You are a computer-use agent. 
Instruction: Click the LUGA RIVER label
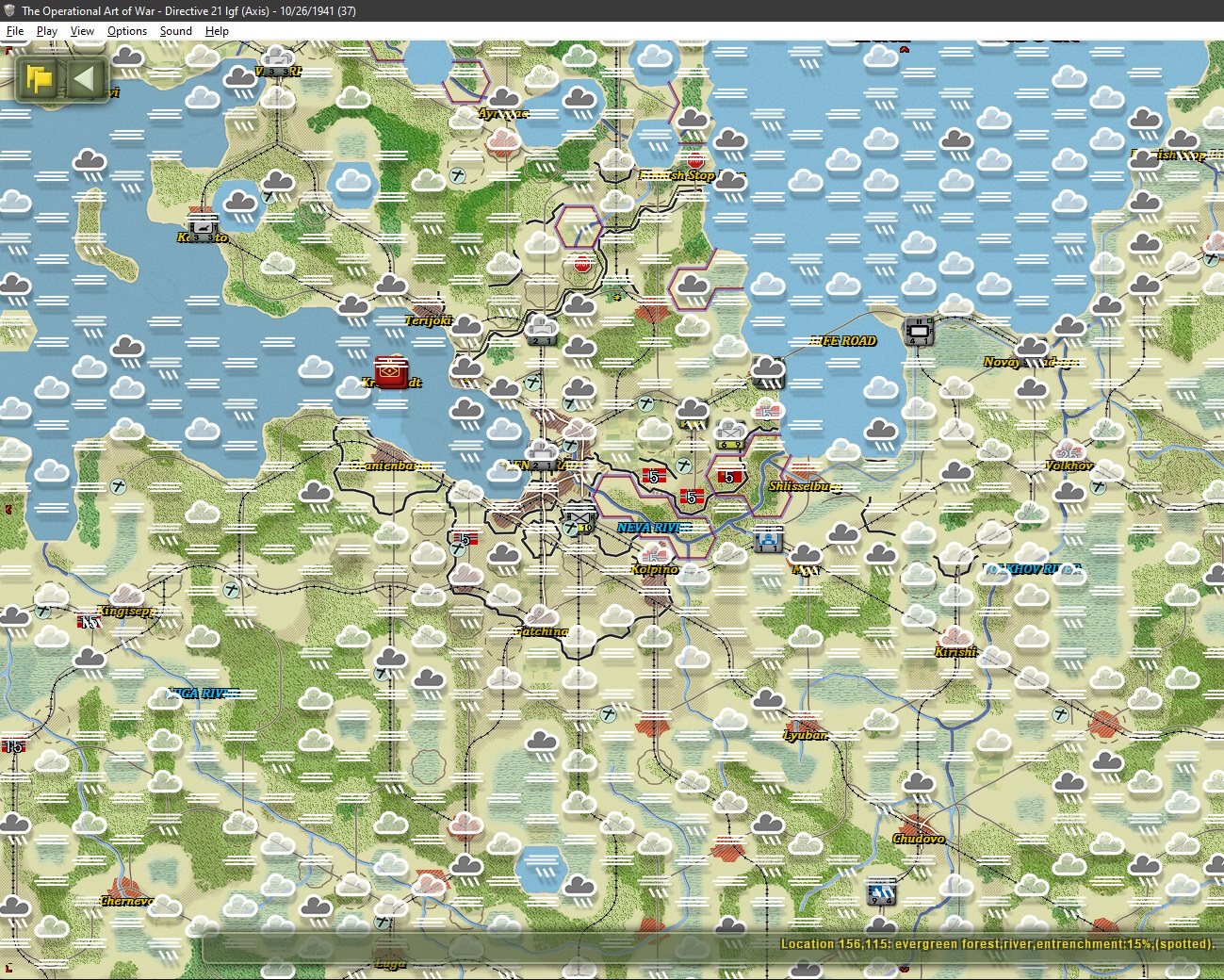tap(202, 694)
